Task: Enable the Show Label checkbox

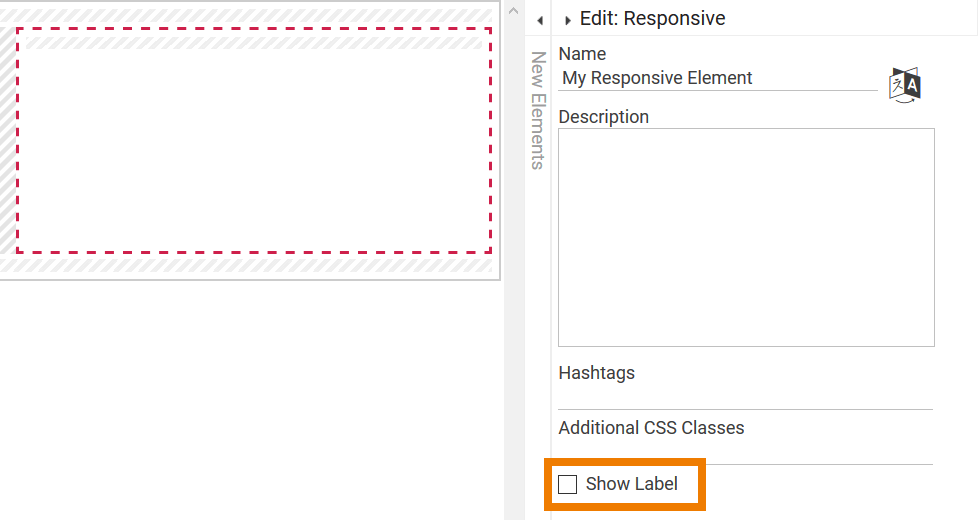Action: (x=568, y=485)
